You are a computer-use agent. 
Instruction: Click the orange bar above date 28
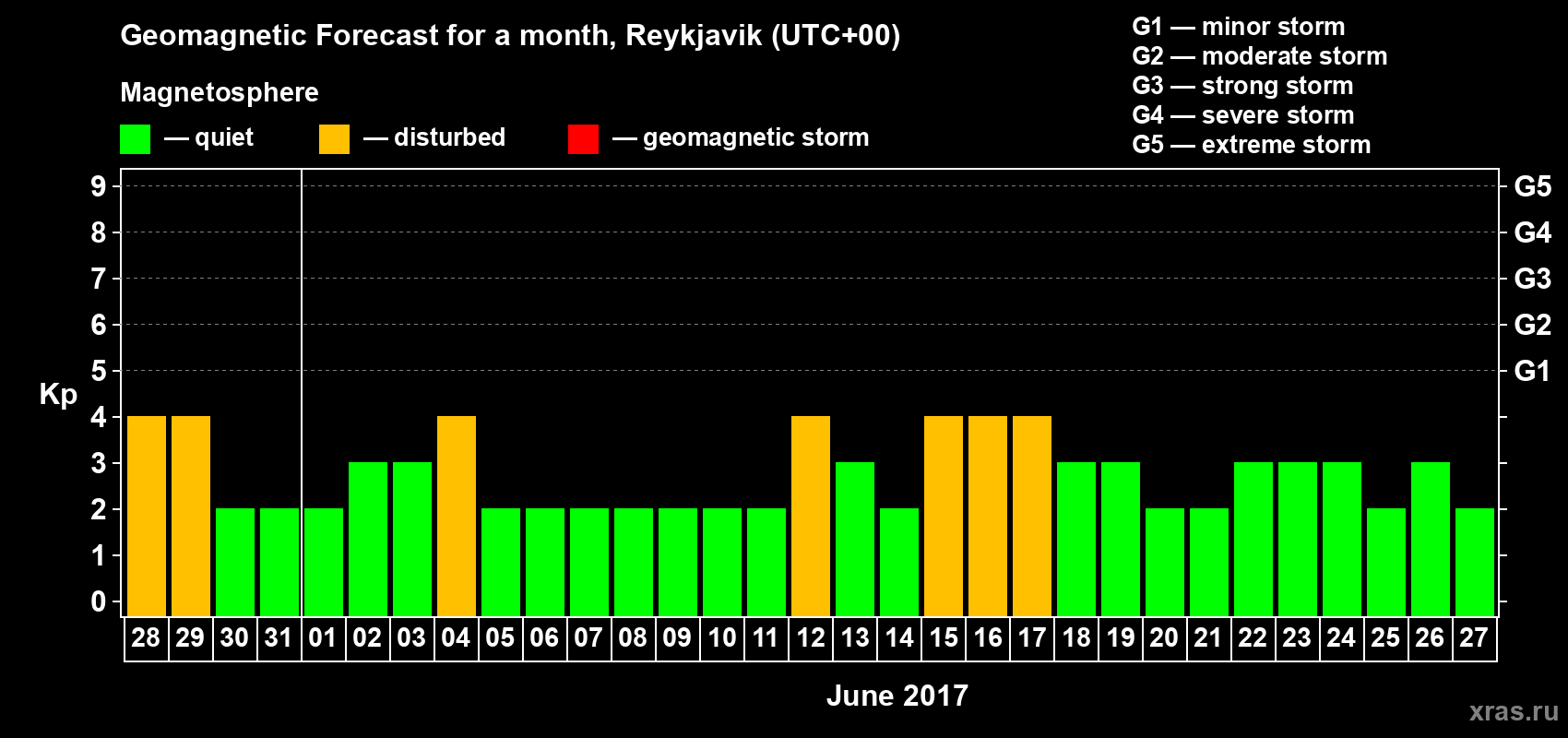pyautogui.click(x=147, y=516)
